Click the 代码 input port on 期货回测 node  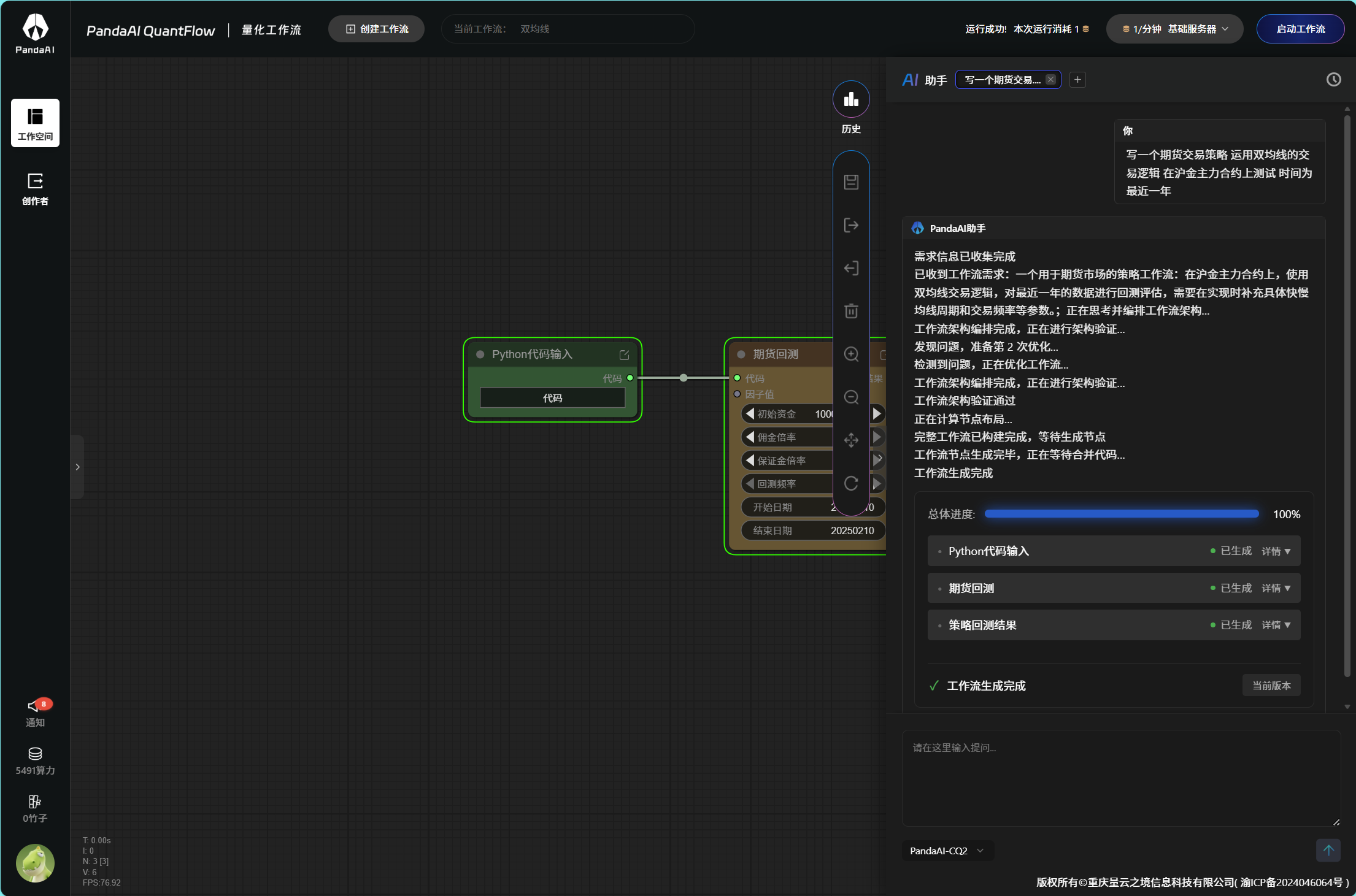(737, 378)
